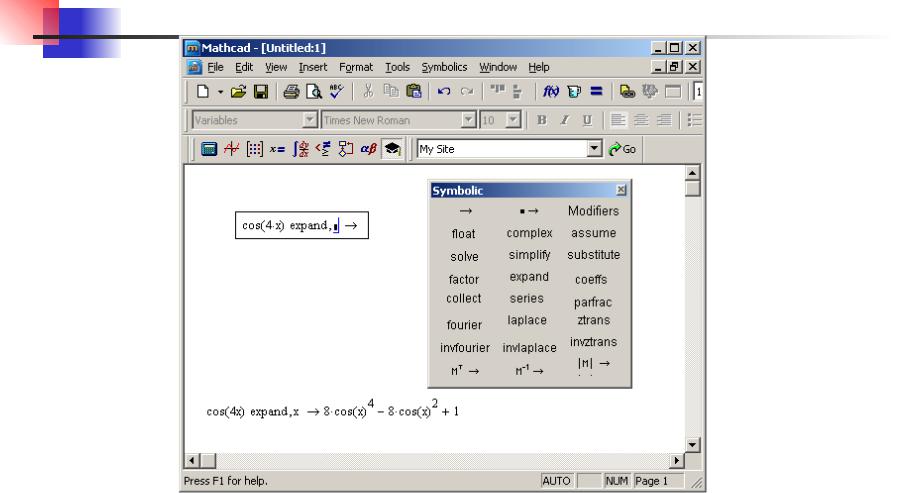Open the Edit menu
This screenshot has width=897, height=493.
pyautogui.click(x=244, y=67)
